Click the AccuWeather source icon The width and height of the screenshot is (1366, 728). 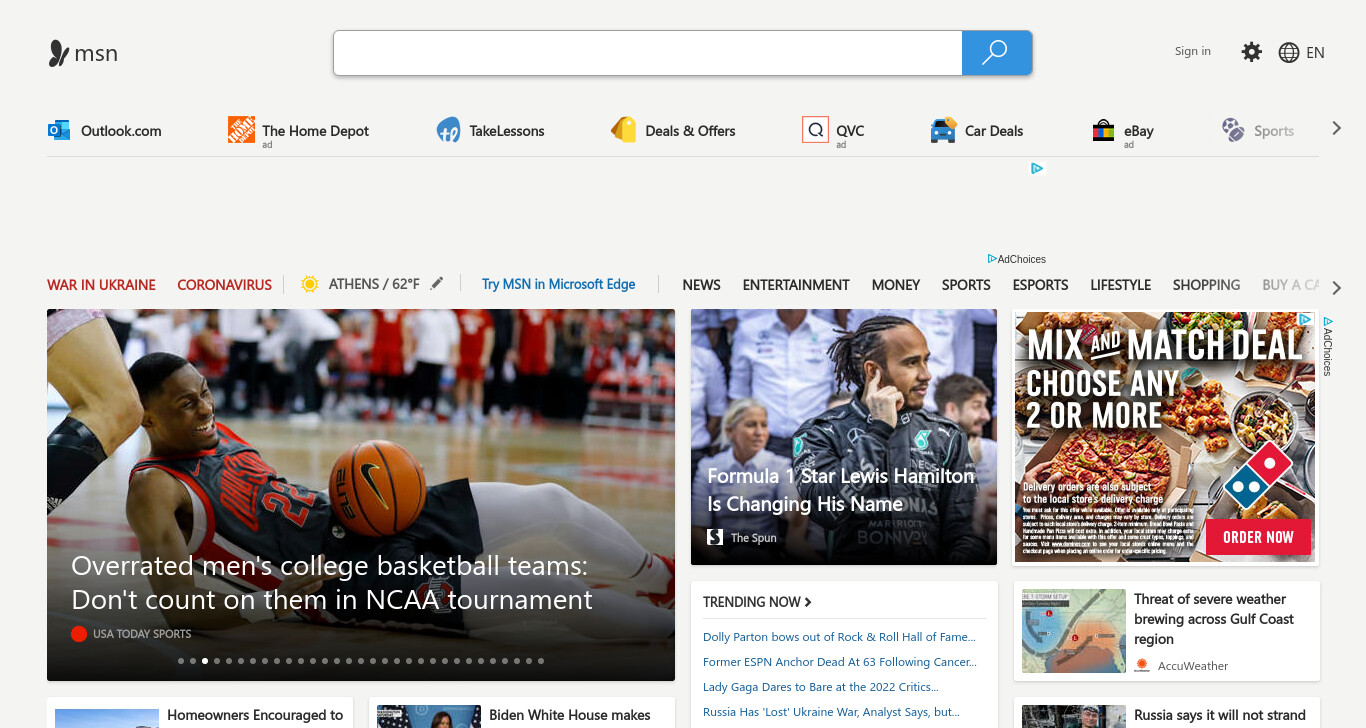(x=1142, y=665)
